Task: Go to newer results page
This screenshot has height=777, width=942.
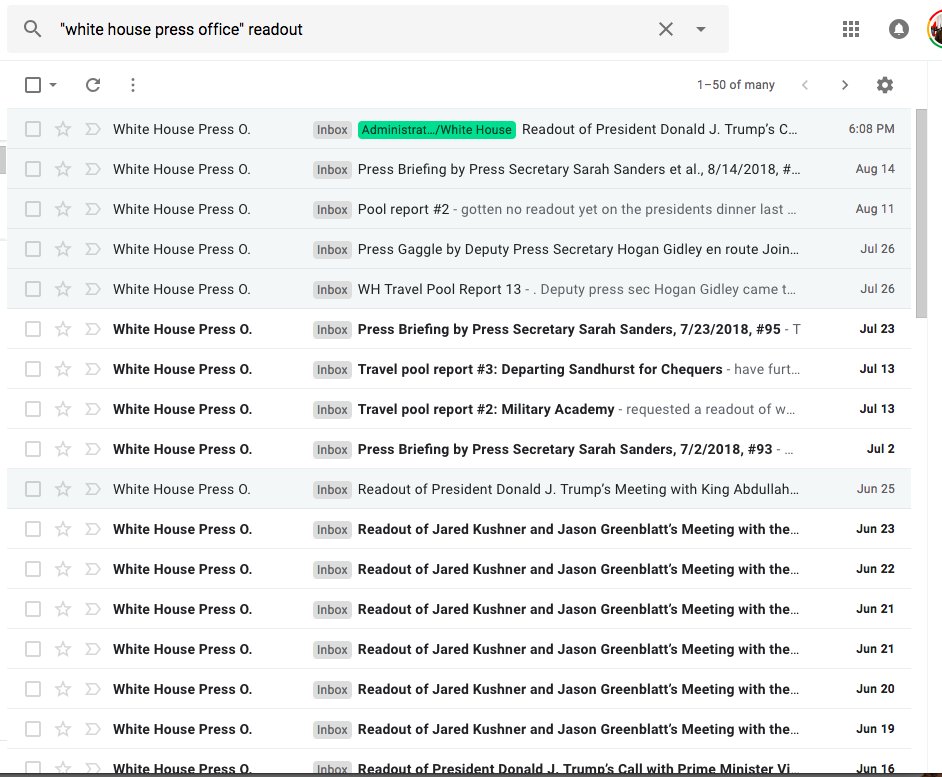Action: click(805, 85)
